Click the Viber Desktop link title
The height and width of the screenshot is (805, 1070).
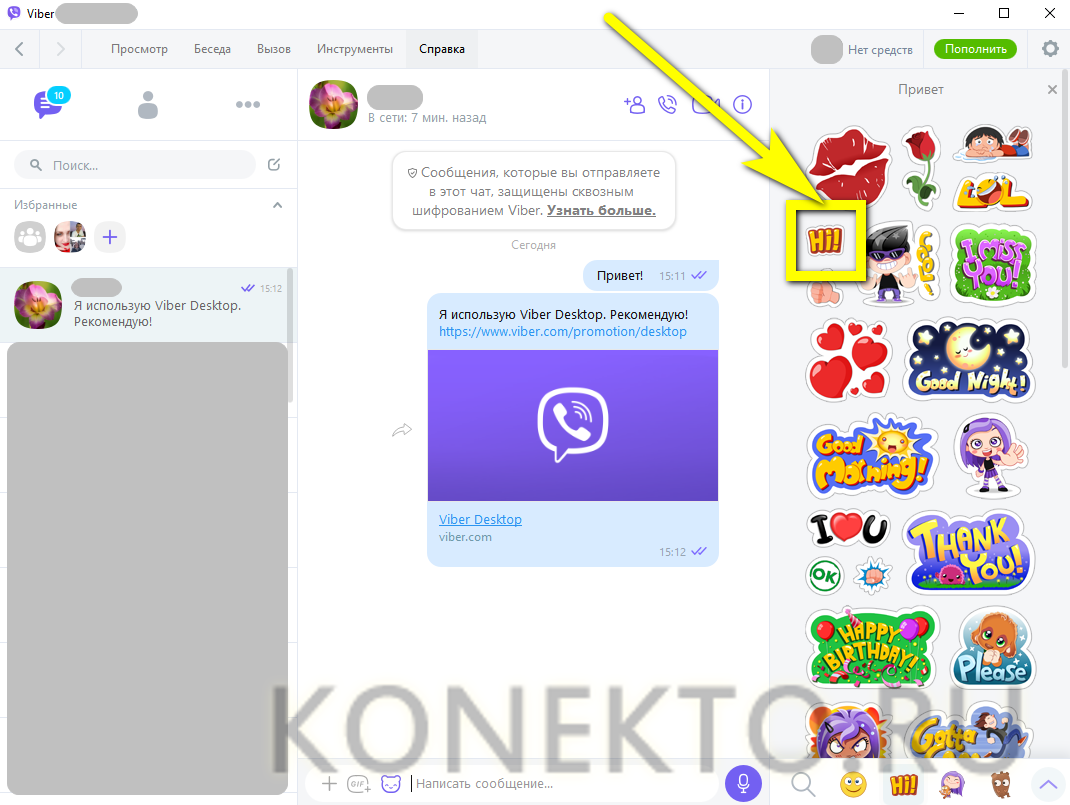coord(480,519)
